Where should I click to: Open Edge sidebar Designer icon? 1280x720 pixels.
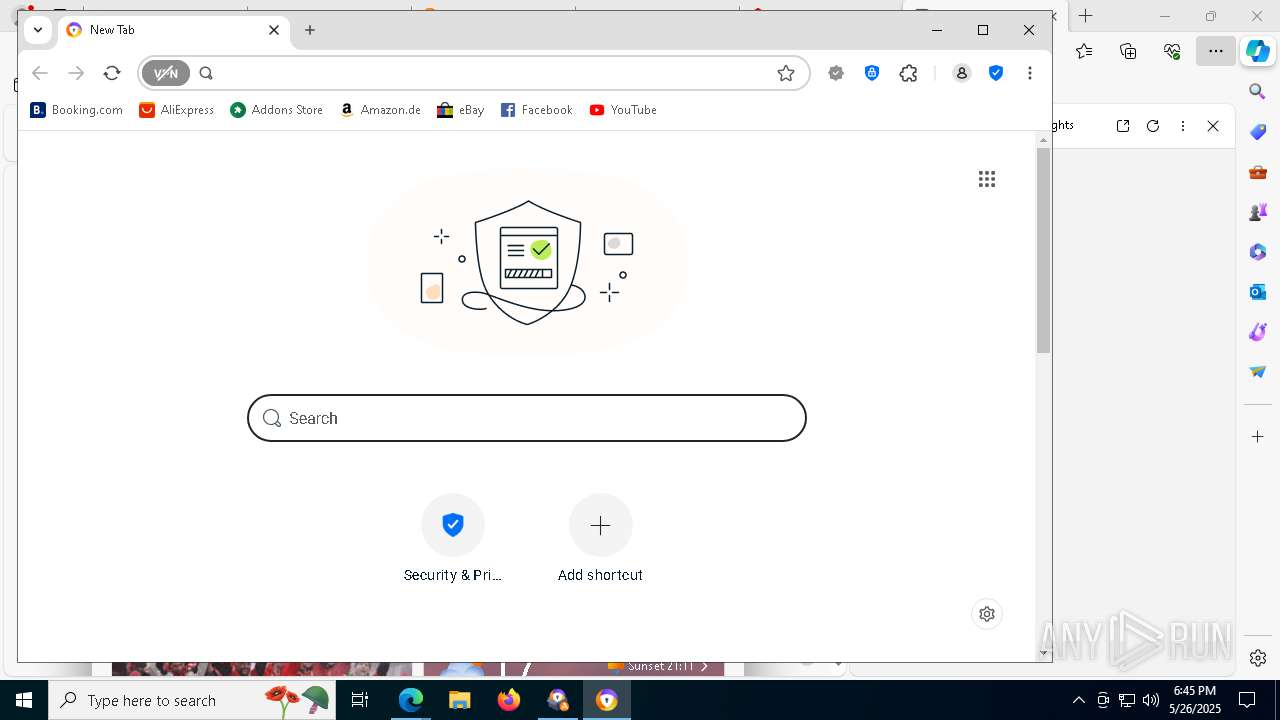[1258, 332]
